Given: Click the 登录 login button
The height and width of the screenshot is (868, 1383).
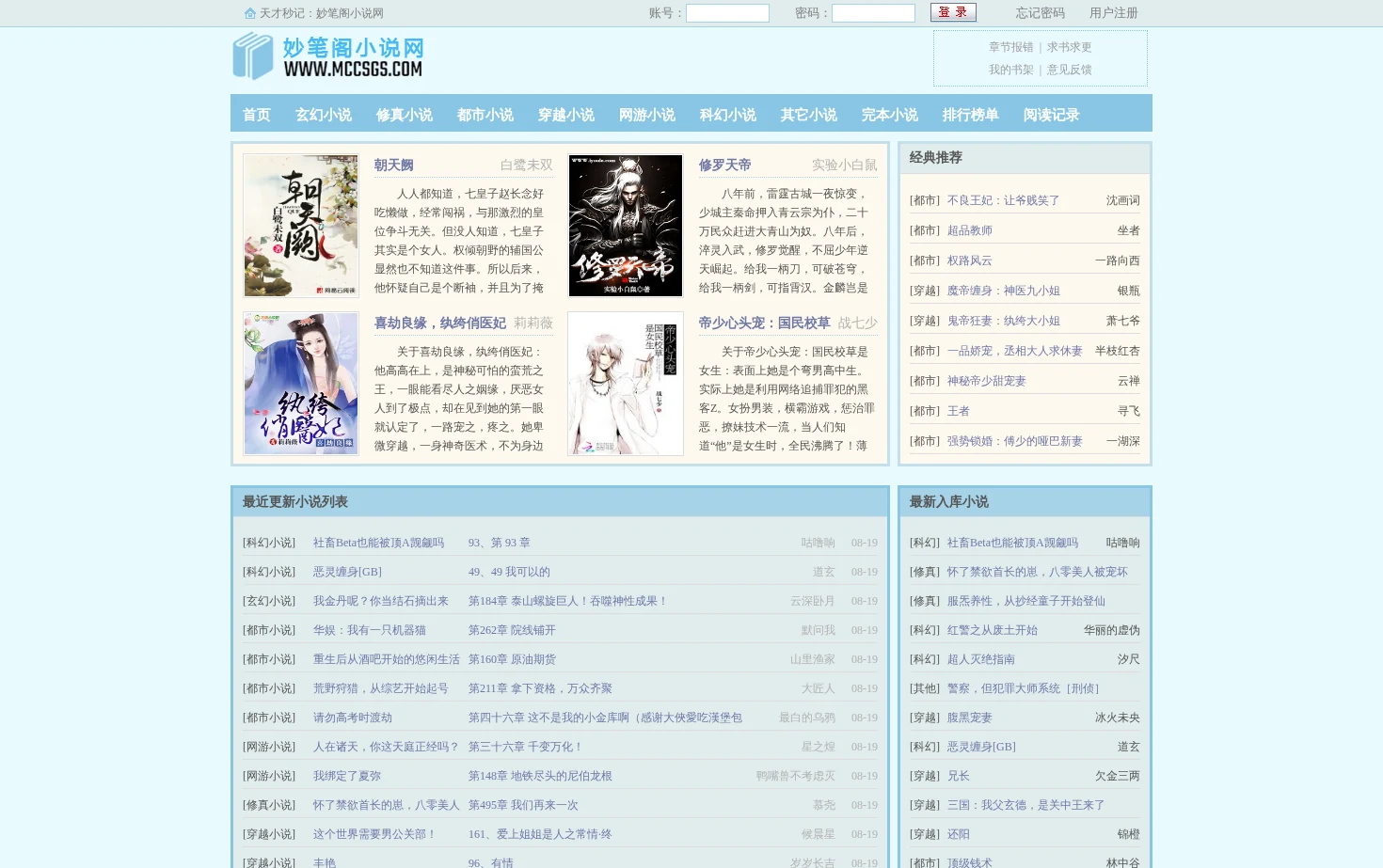Looking at the screenshot, I should click(x=953, y=12).
